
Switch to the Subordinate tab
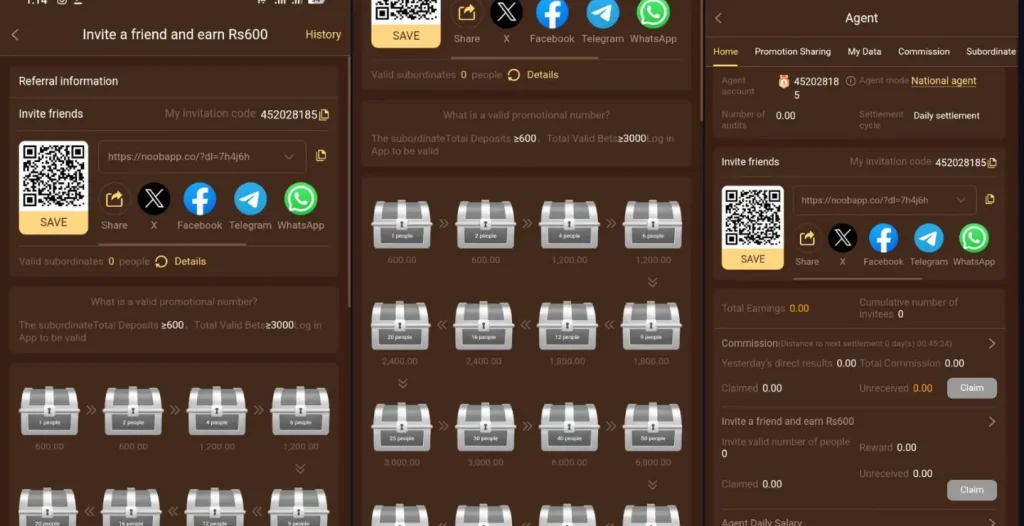click(991, 52)
